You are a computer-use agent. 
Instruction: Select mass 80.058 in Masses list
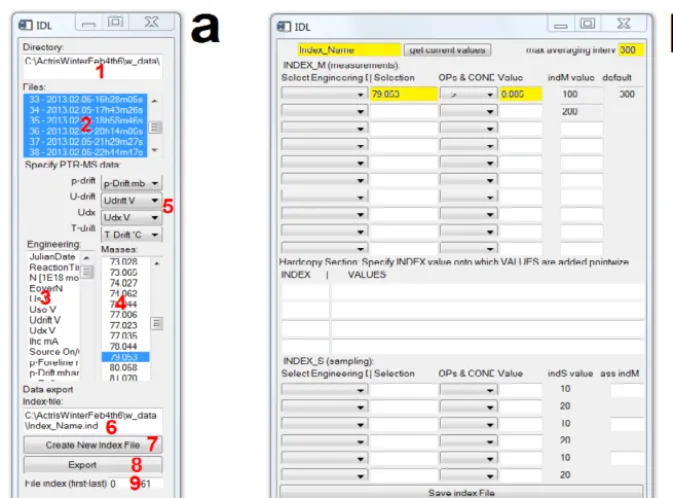click(124, 367)
